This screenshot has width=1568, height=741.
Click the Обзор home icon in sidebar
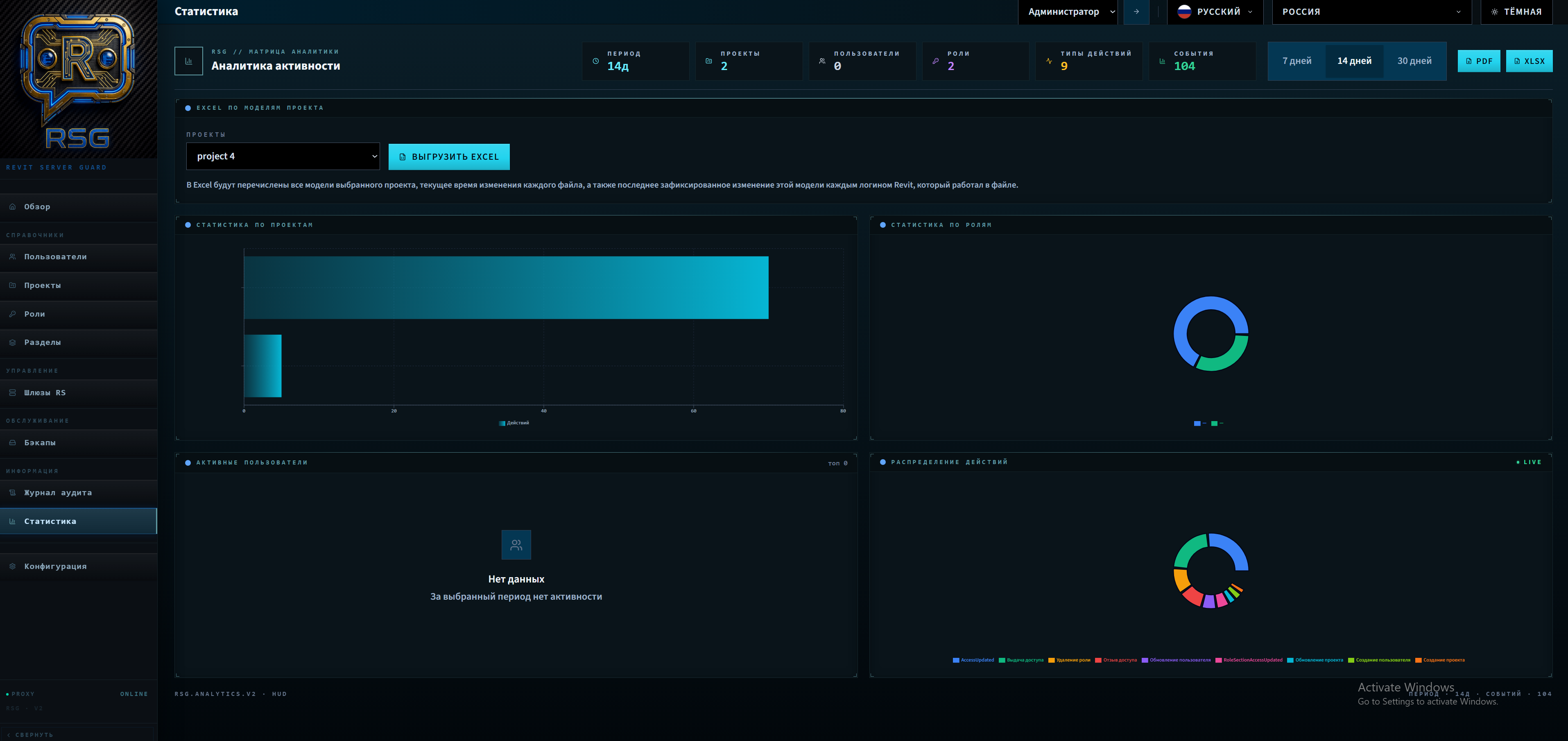point(12,206)
